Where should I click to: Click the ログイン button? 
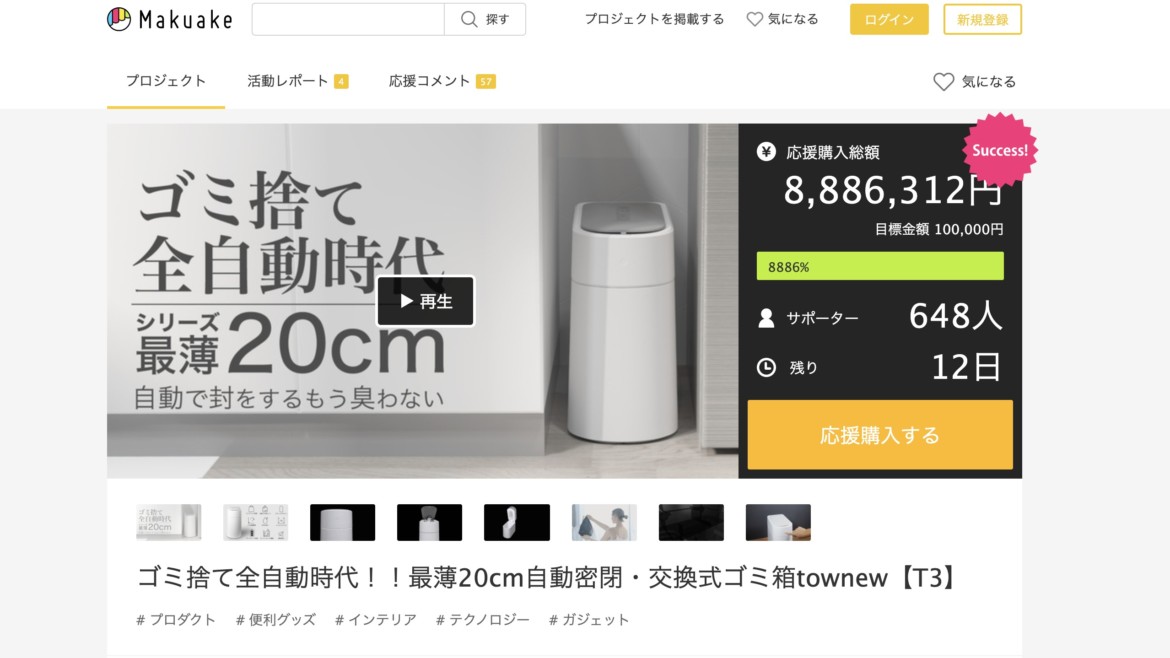(x=889, y=19)
